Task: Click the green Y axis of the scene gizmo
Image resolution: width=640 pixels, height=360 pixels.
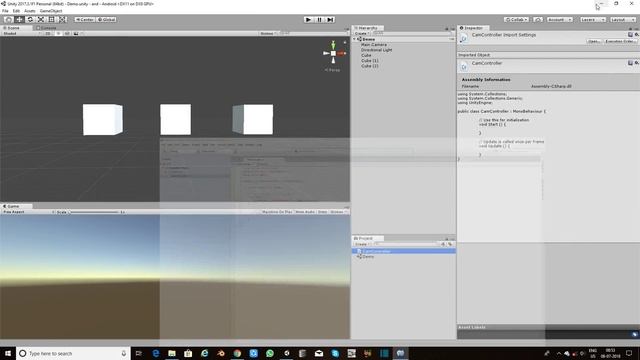Action: click(333, 45)
